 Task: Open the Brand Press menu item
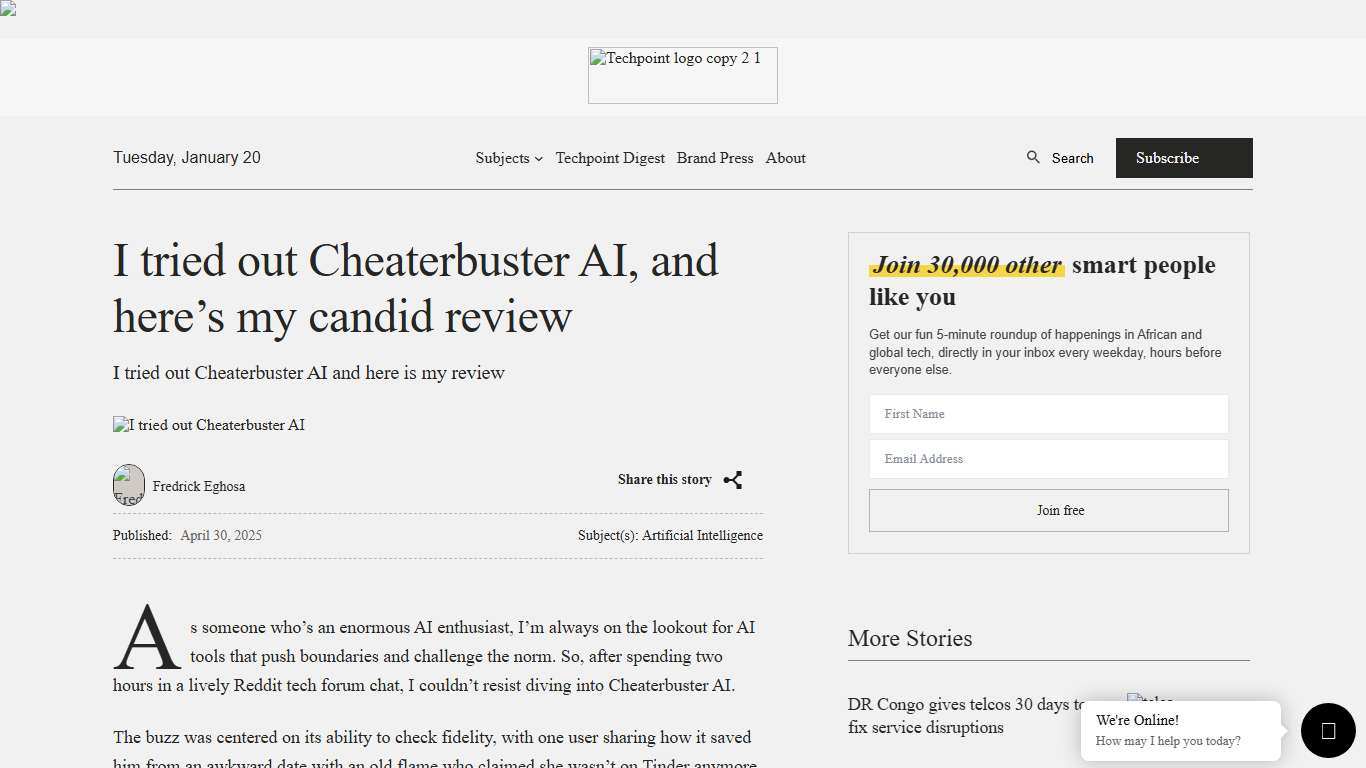click(715, 158)
